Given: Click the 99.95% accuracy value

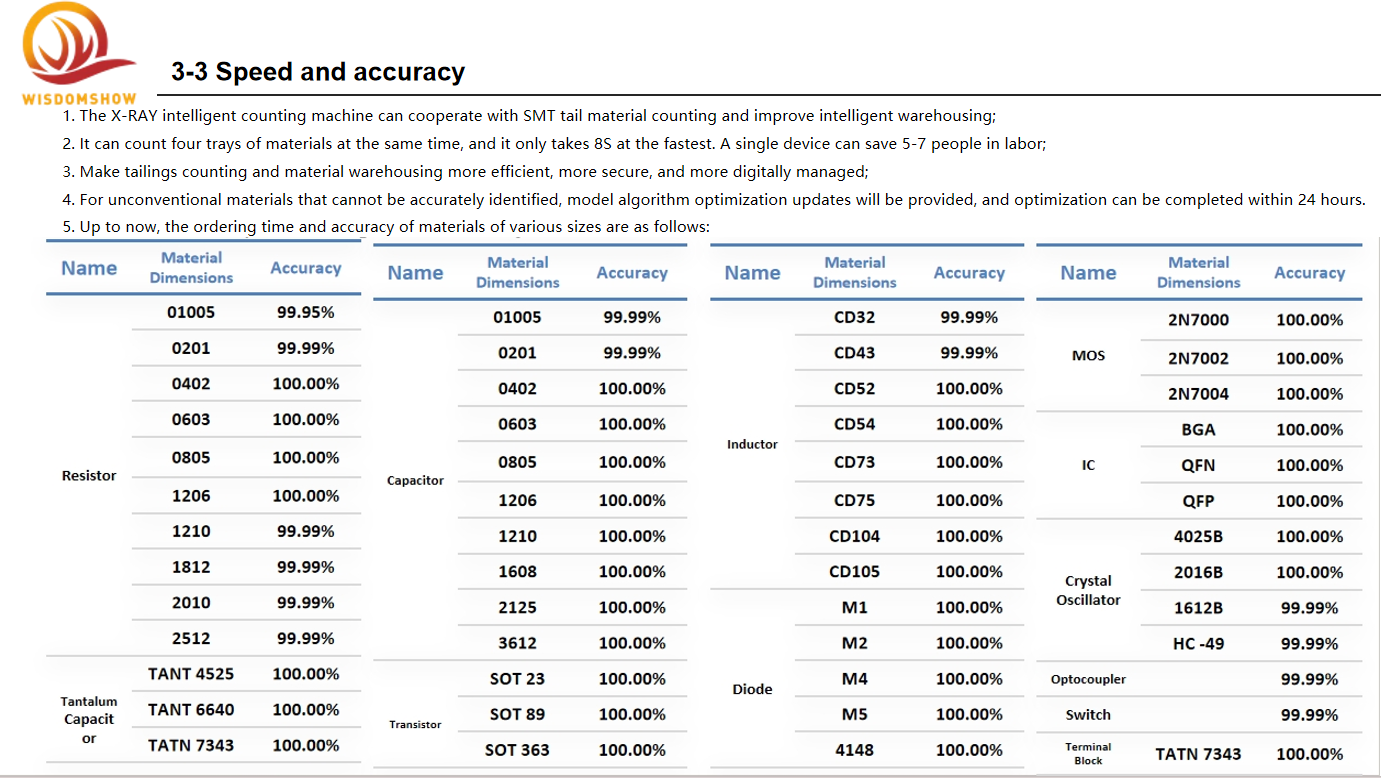Looking at the screenshot, I should point(305,313).
